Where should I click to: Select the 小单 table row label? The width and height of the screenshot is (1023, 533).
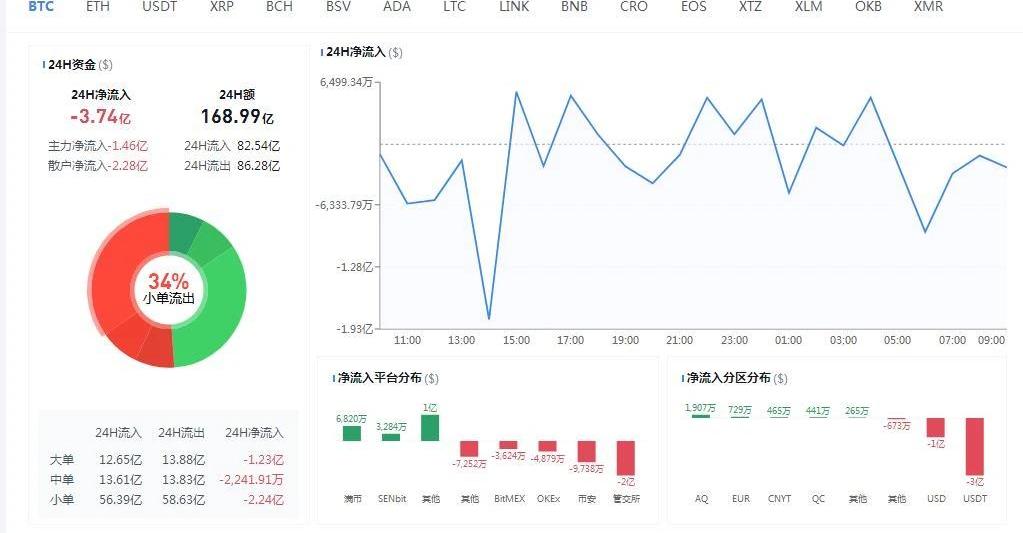pos(61,500)
